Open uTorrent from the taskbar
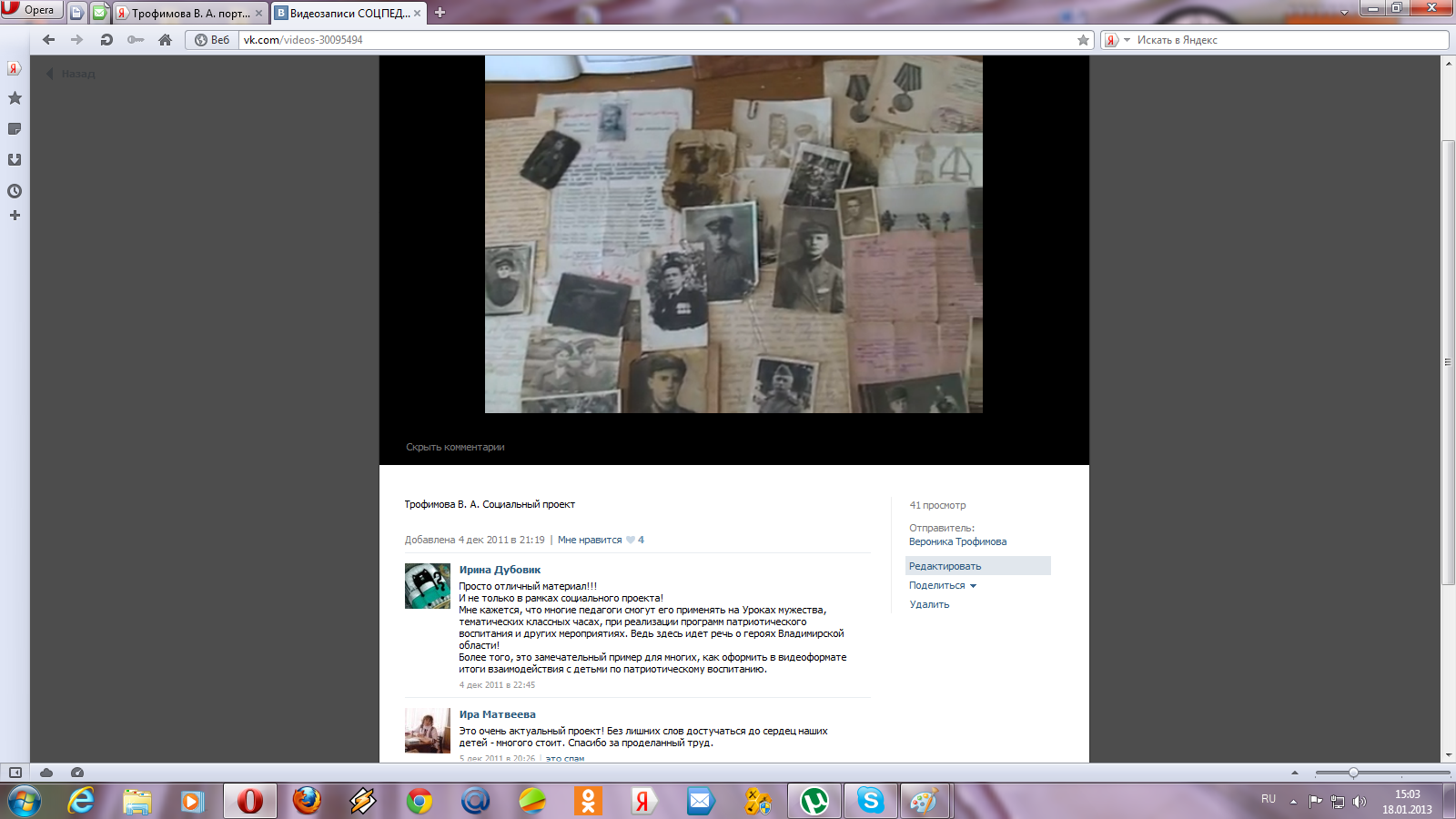This screenshot has width=1456, height=819. [x=814, y=801]
